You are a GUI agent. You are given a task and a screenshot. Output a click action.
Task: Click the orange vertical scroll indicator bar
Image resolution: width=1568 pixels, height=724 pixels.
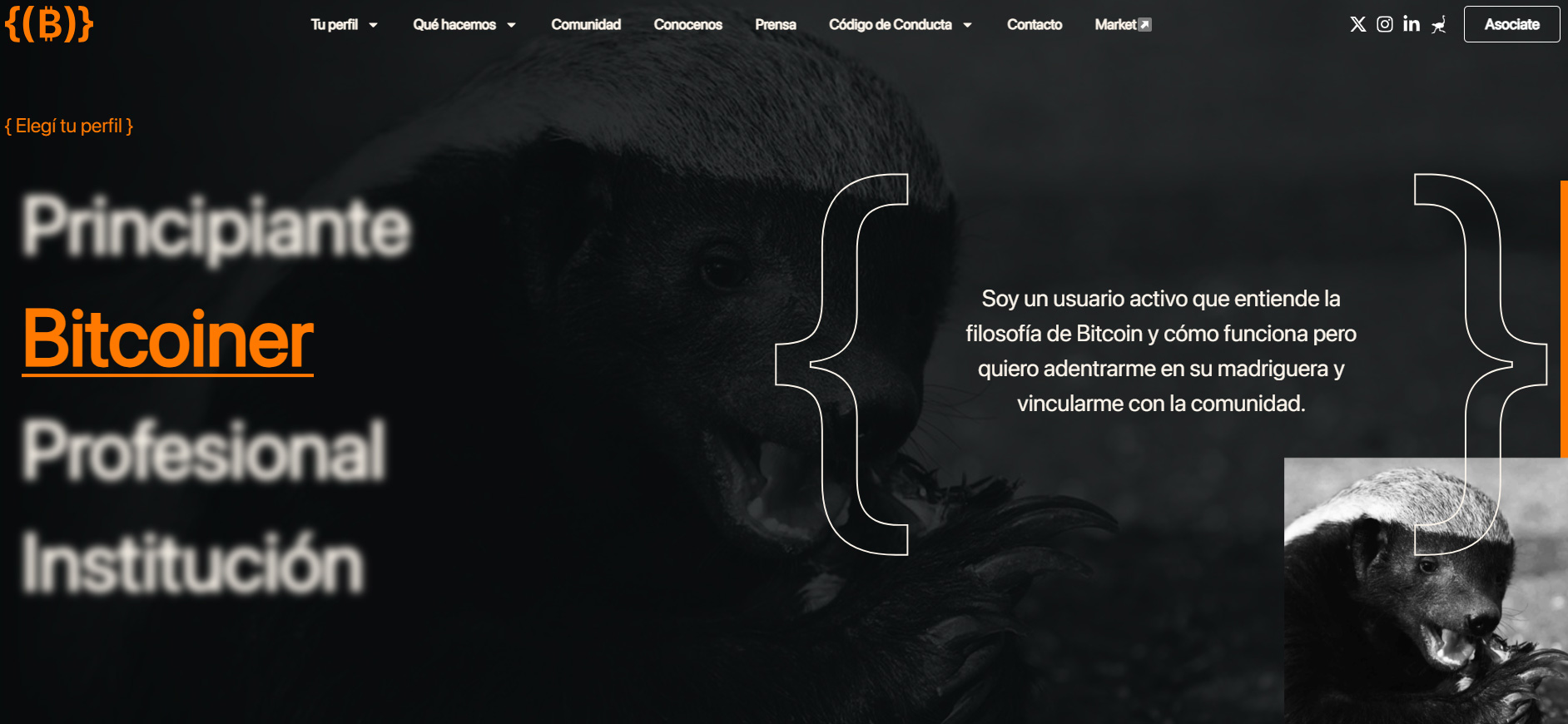1563,318
